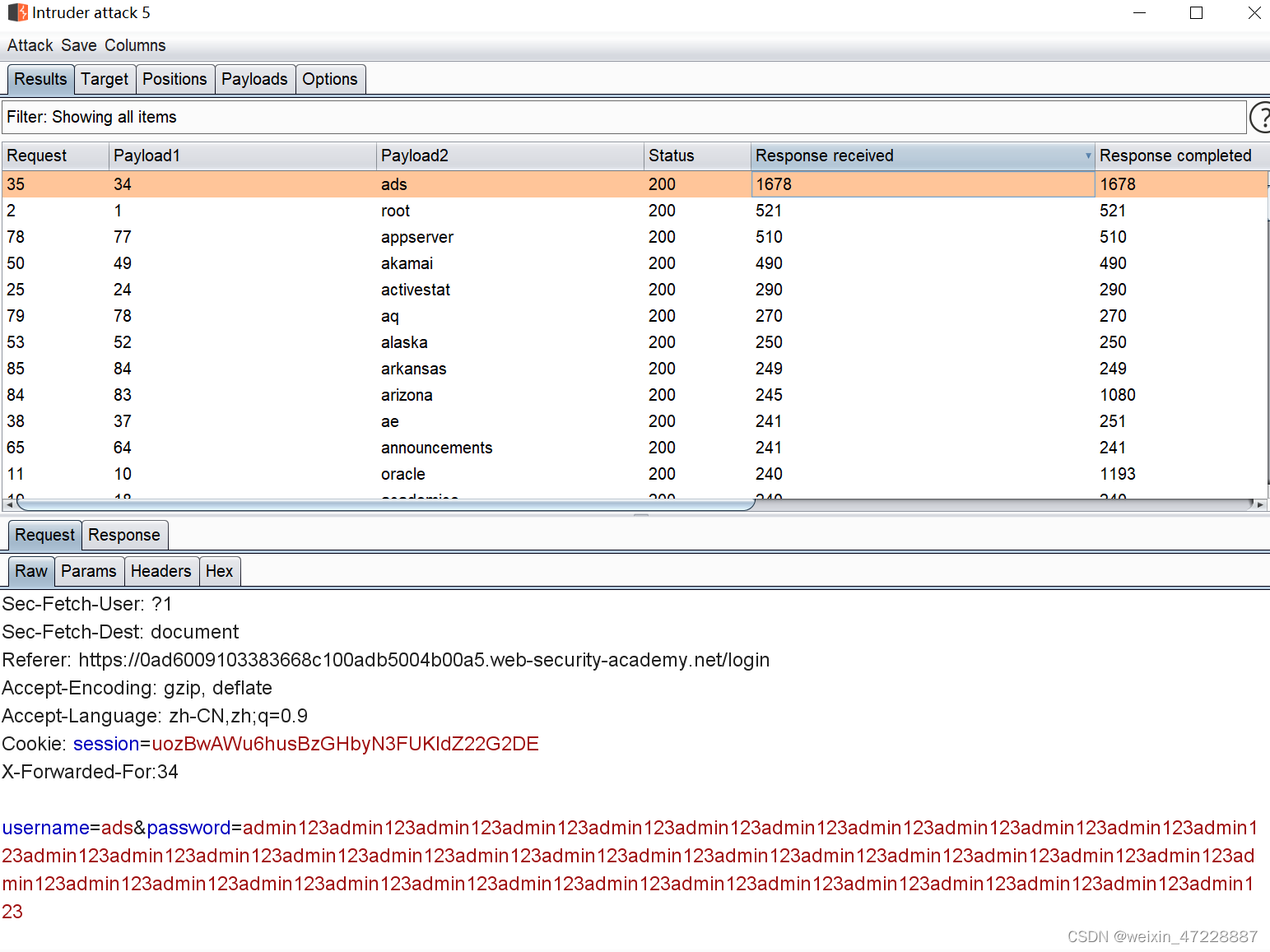Click the X-Forwarded-For:34 header line
The image size is (1270, 952).
[x=91, y=772]
